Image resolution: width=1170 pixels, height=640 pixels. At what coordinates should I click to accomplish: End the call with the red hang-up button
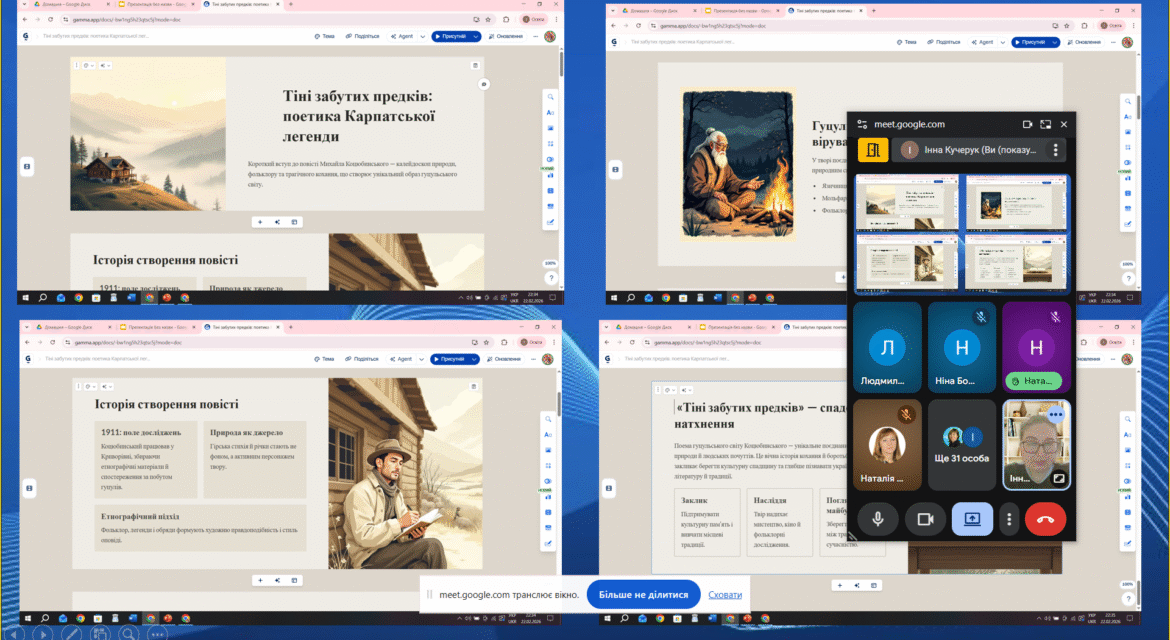point(1045,519)
